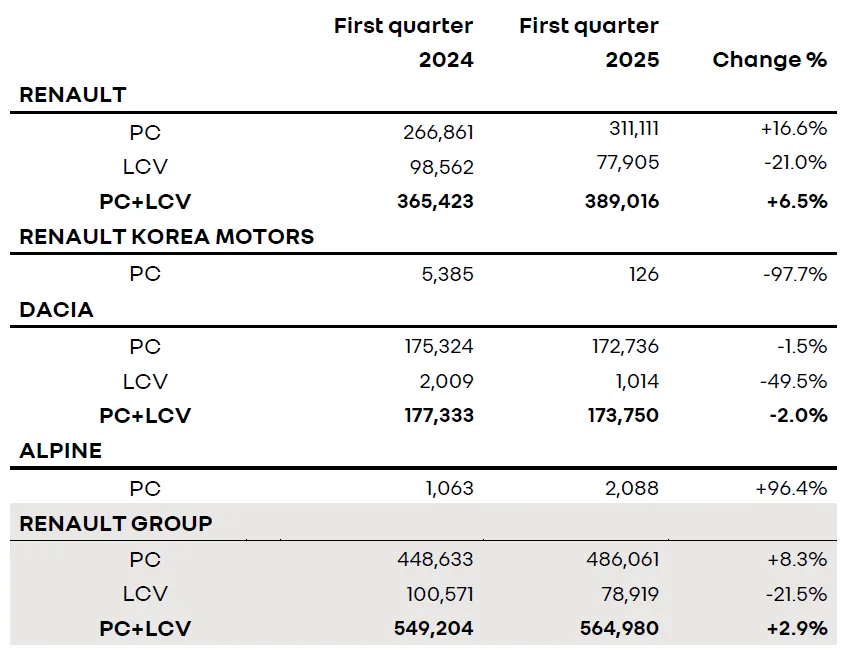
Task: Click the DACIA section heading
Action: pyautogui.click(x=56, y=309)
